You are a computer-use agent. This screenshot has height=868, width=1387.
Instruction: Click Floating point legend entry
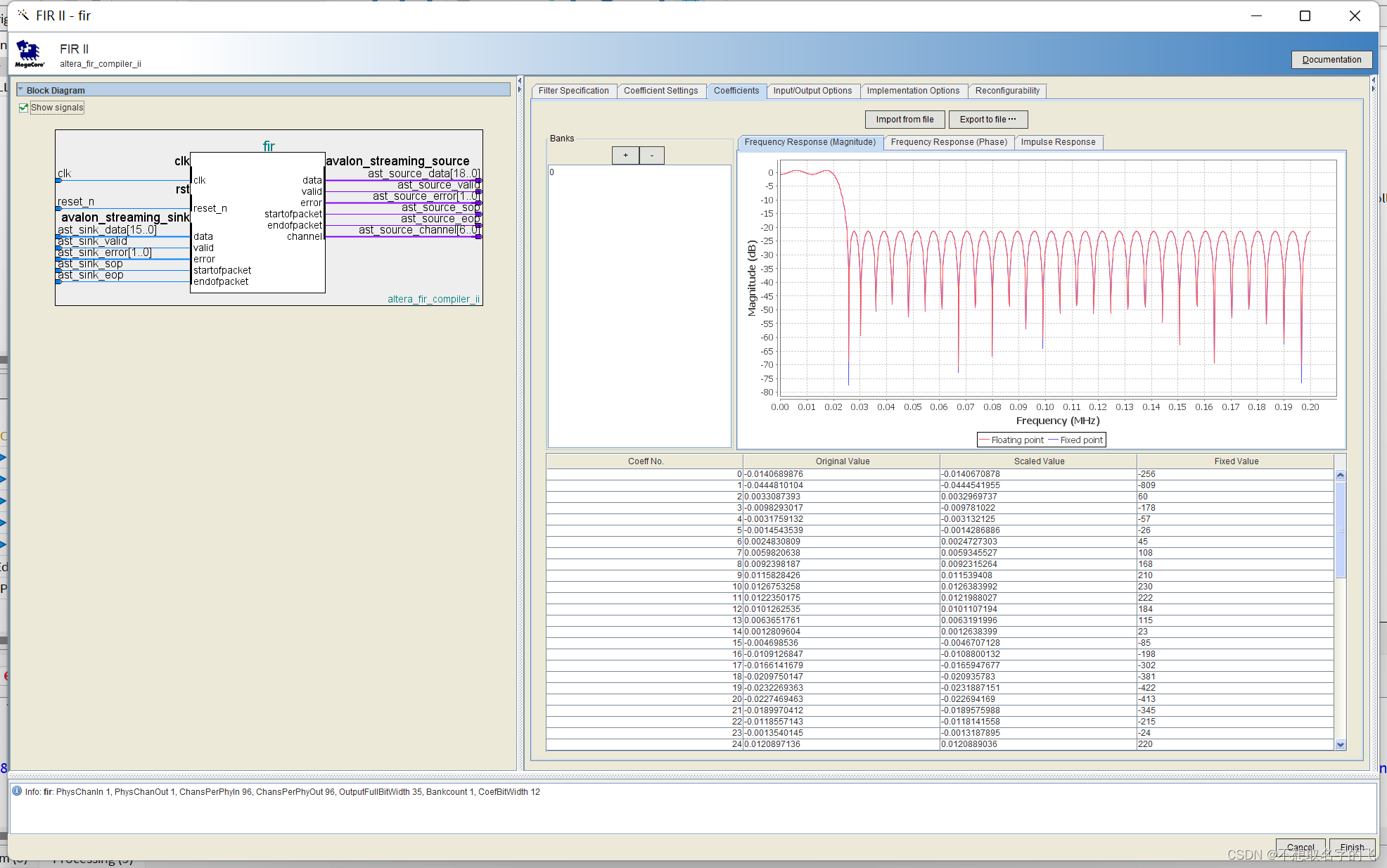1011,440
